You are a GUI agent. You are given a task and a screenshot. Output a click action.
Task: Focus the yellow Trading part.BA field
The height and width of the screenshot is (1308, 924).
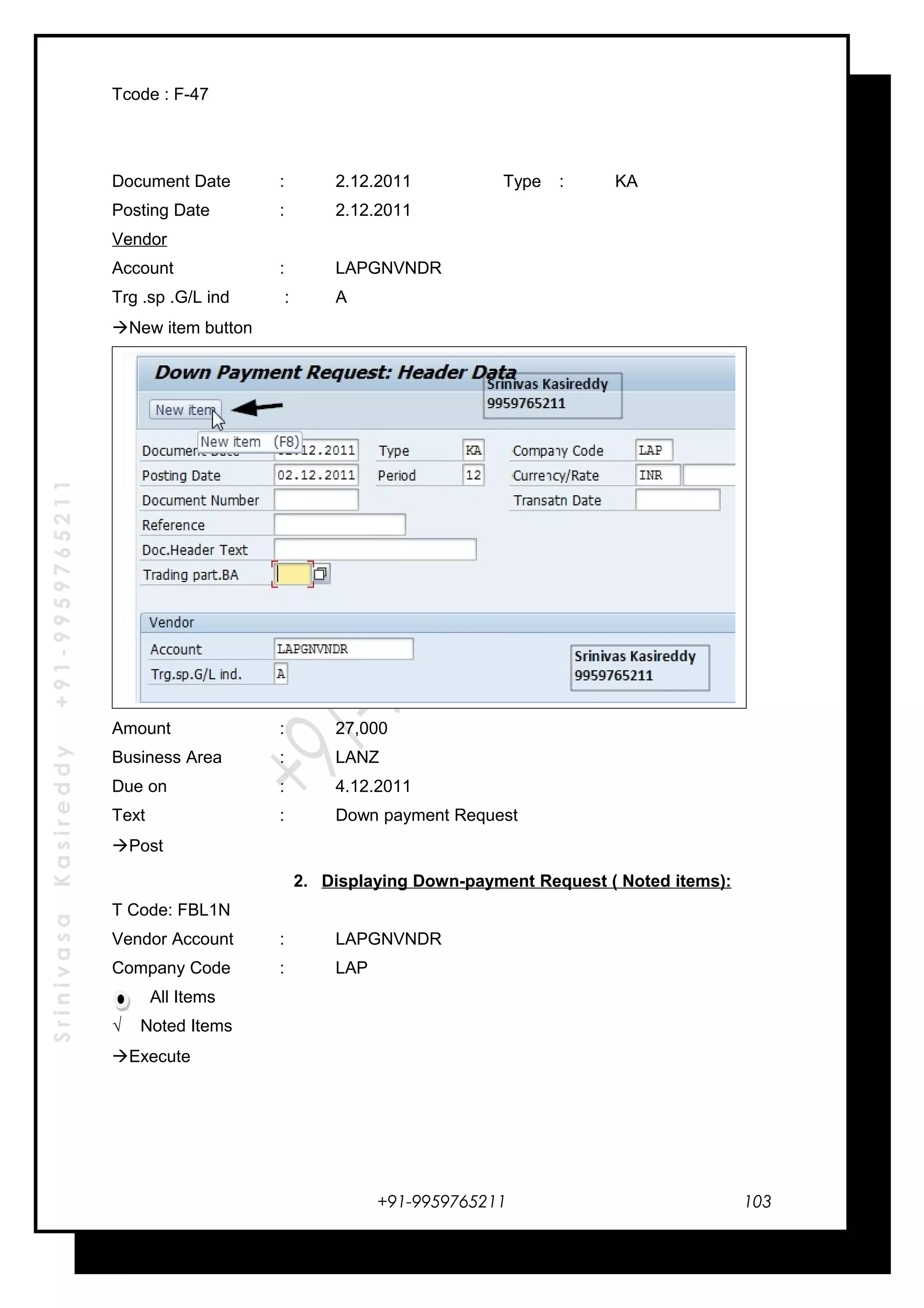(x=293, y=574)
